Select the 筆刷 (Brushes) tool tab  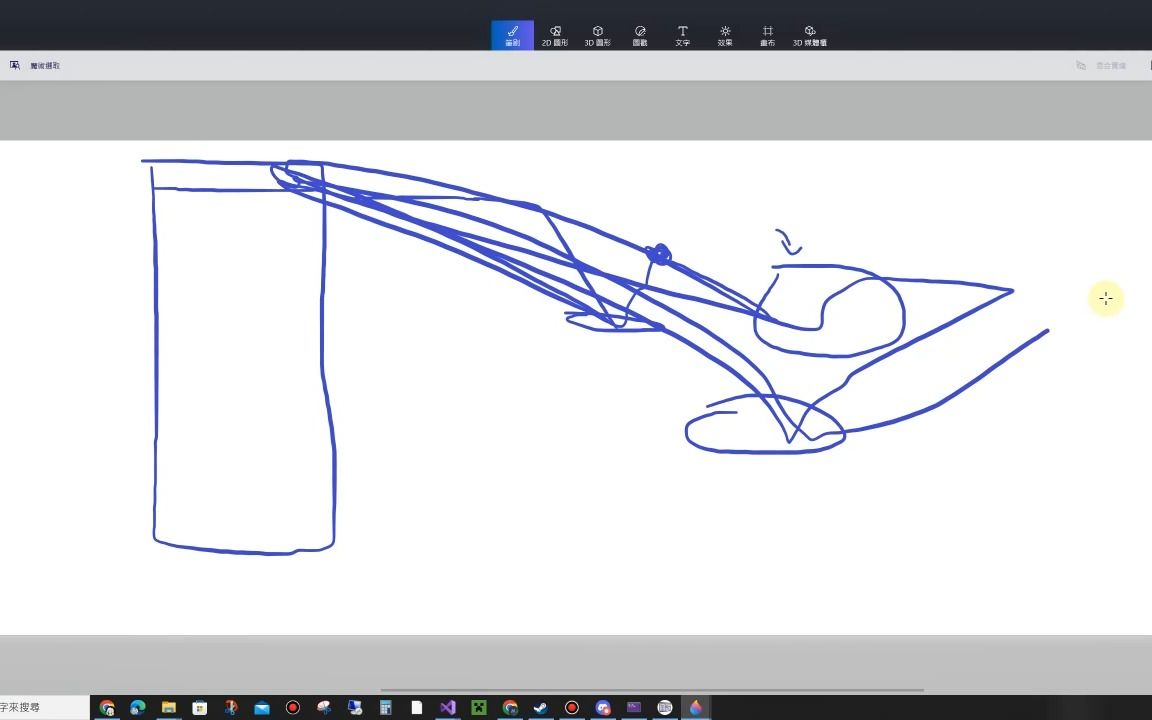512,35
